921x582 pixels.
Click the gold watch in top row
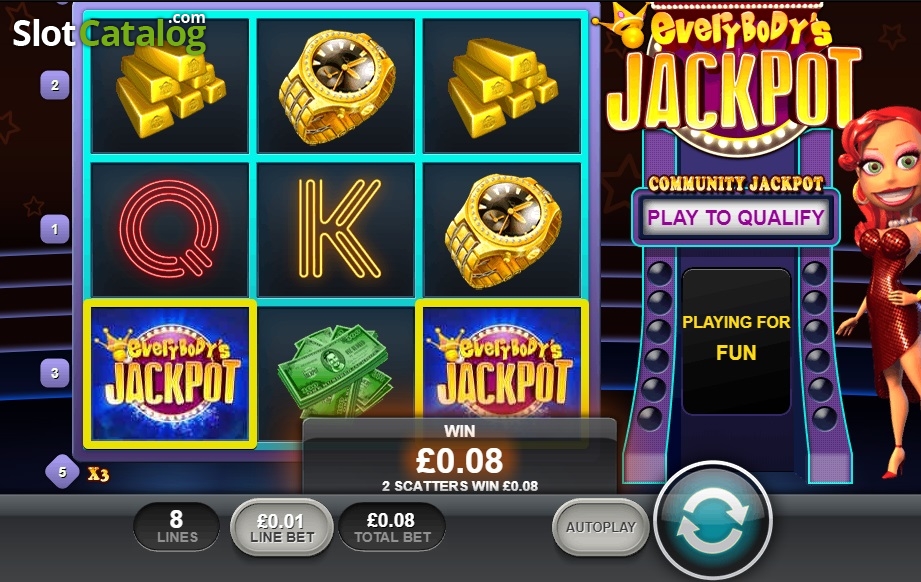(x=336, y=86)
